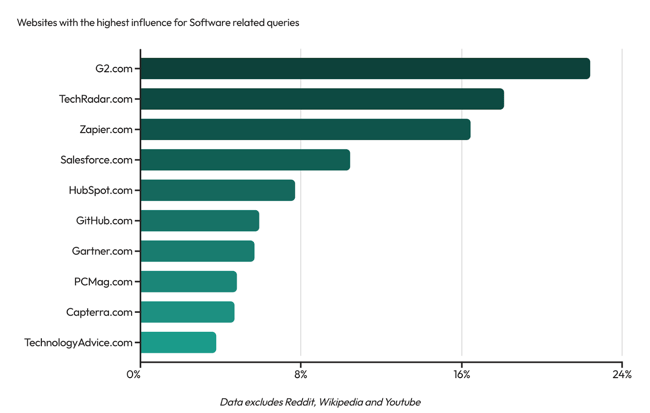
Task: Select the 16% x-axis tick label
Action: tap(461, 375)
